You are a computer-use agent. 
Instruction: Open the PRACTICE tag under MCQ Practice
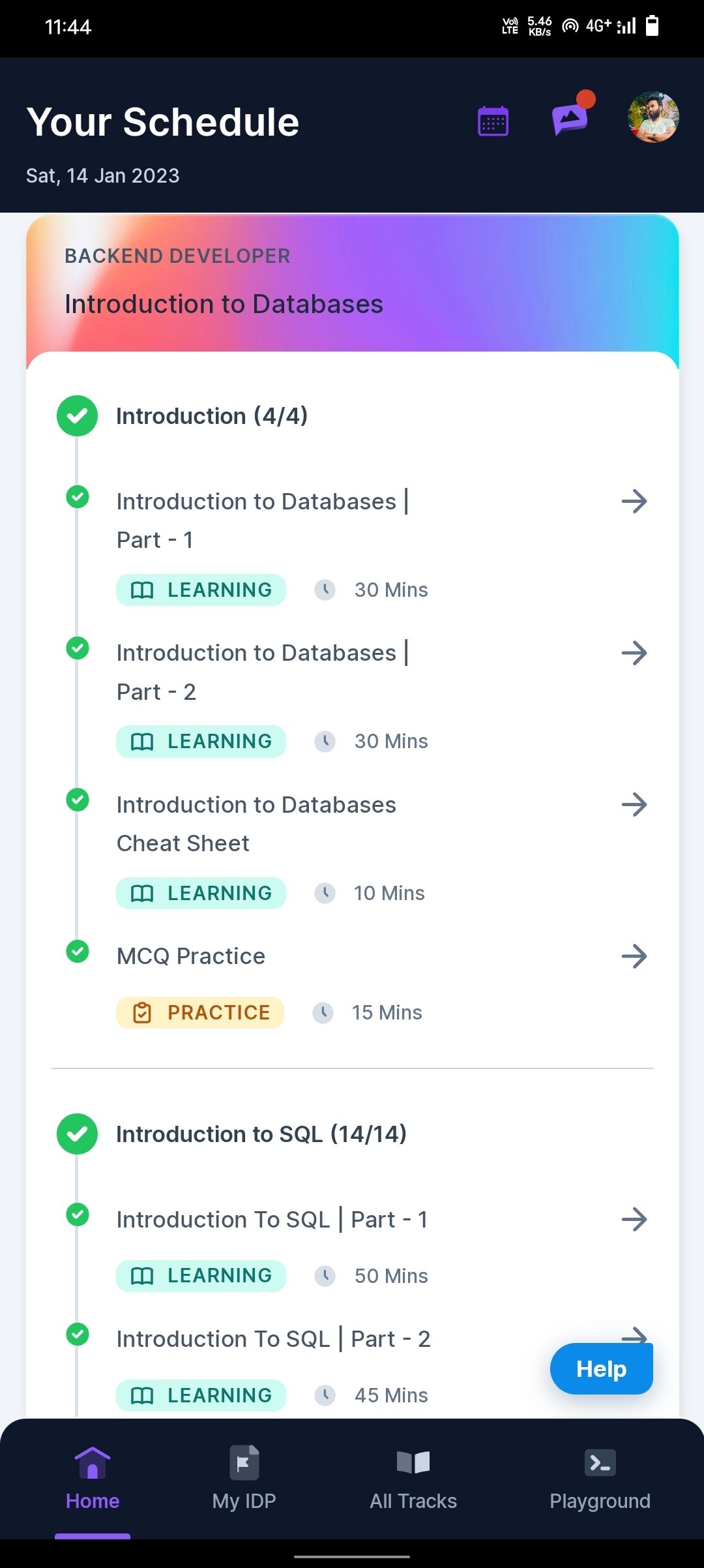pyautogui.click(x=200, y=1012)
